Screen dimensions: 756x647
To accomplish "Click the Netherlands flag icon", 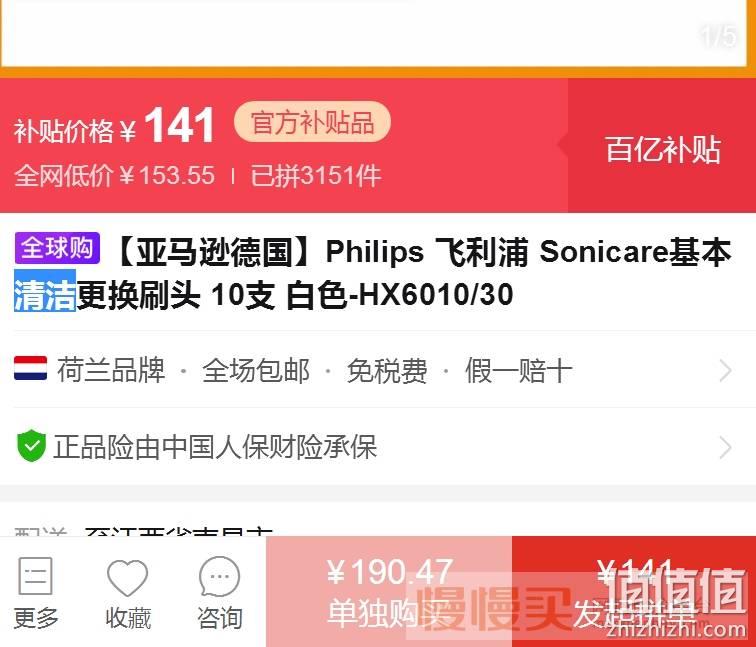I will (30, 368).
